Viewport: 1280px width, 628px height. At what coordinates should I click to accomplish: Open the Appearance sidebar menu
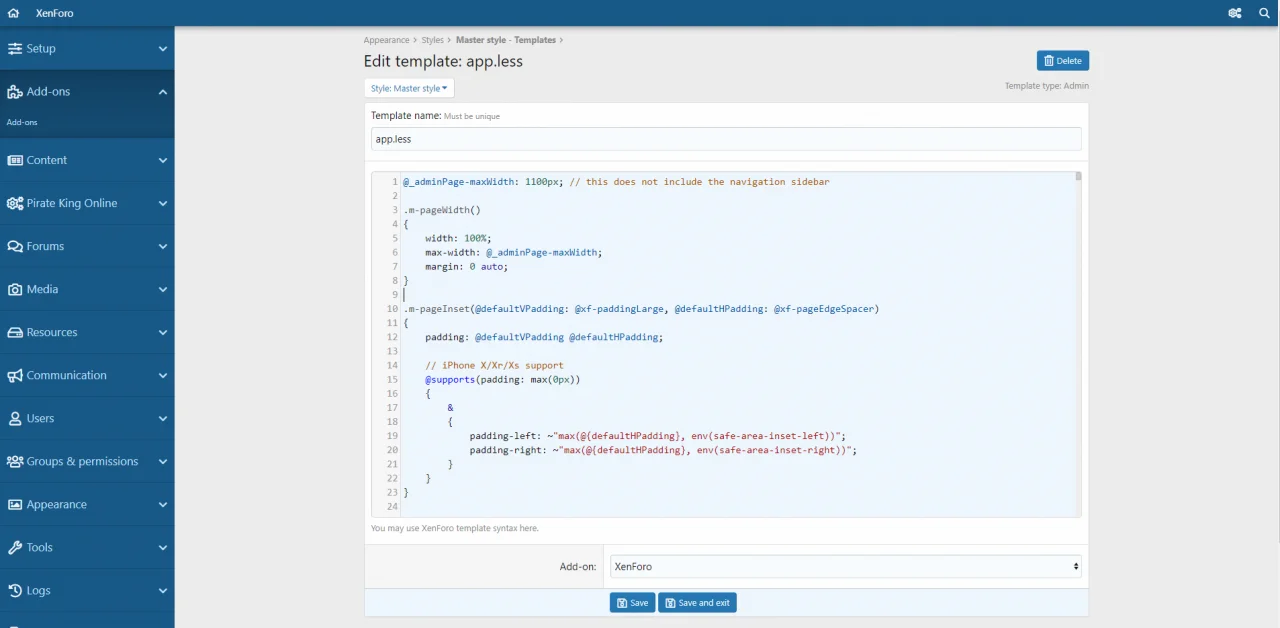57,504
